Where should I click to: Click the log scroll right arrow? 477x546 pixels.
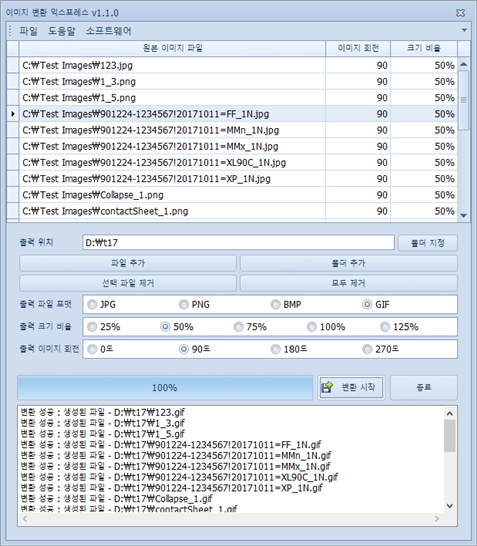(x=437, y=518)
